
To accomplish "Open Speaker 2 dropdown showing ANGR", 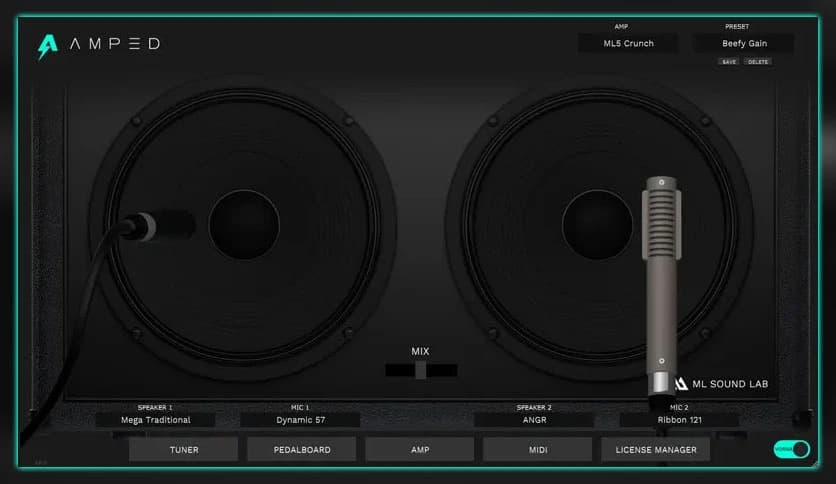I will (x=534, y=420).
